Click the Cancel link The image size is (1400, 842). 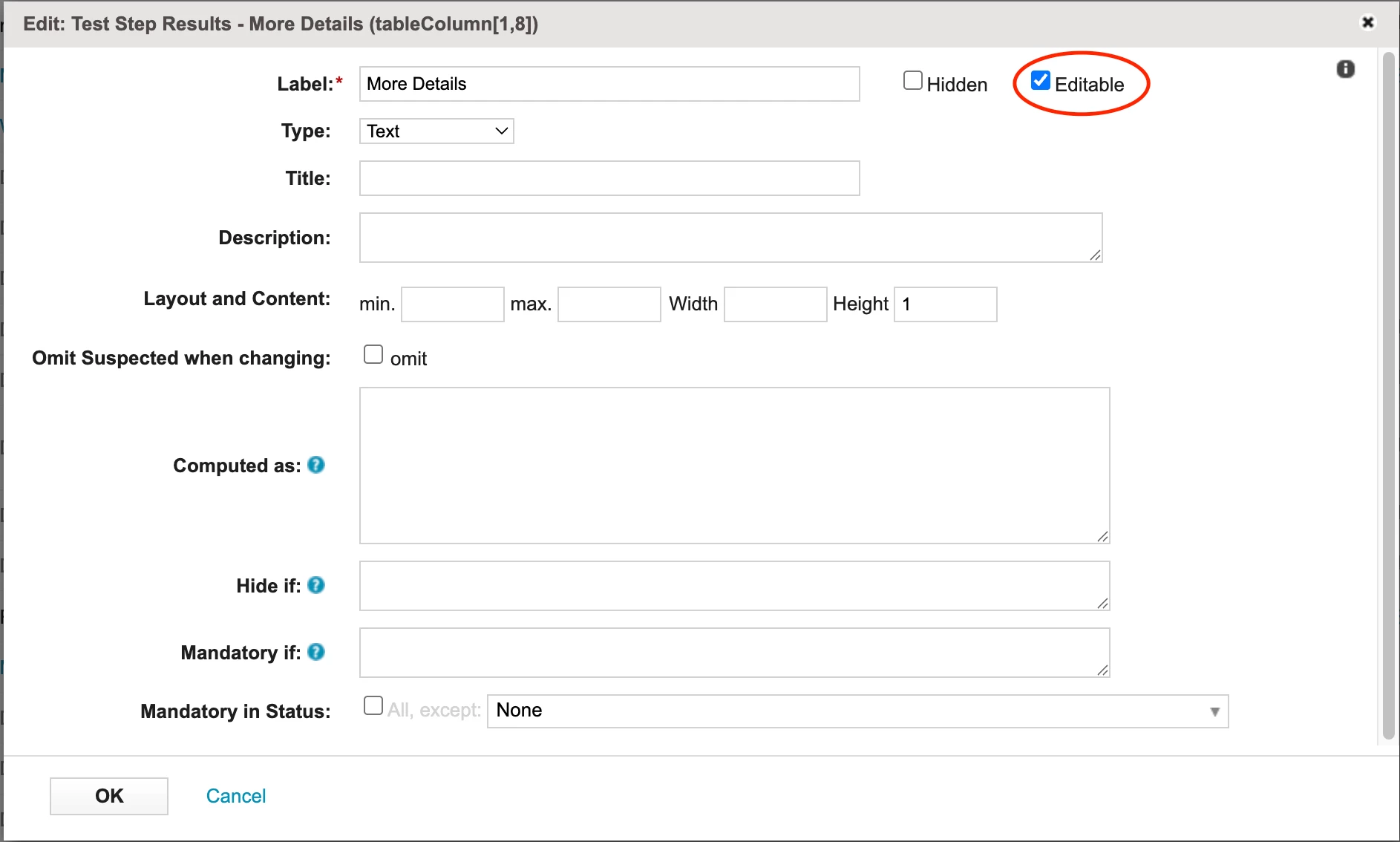click(x=236, y=796)
